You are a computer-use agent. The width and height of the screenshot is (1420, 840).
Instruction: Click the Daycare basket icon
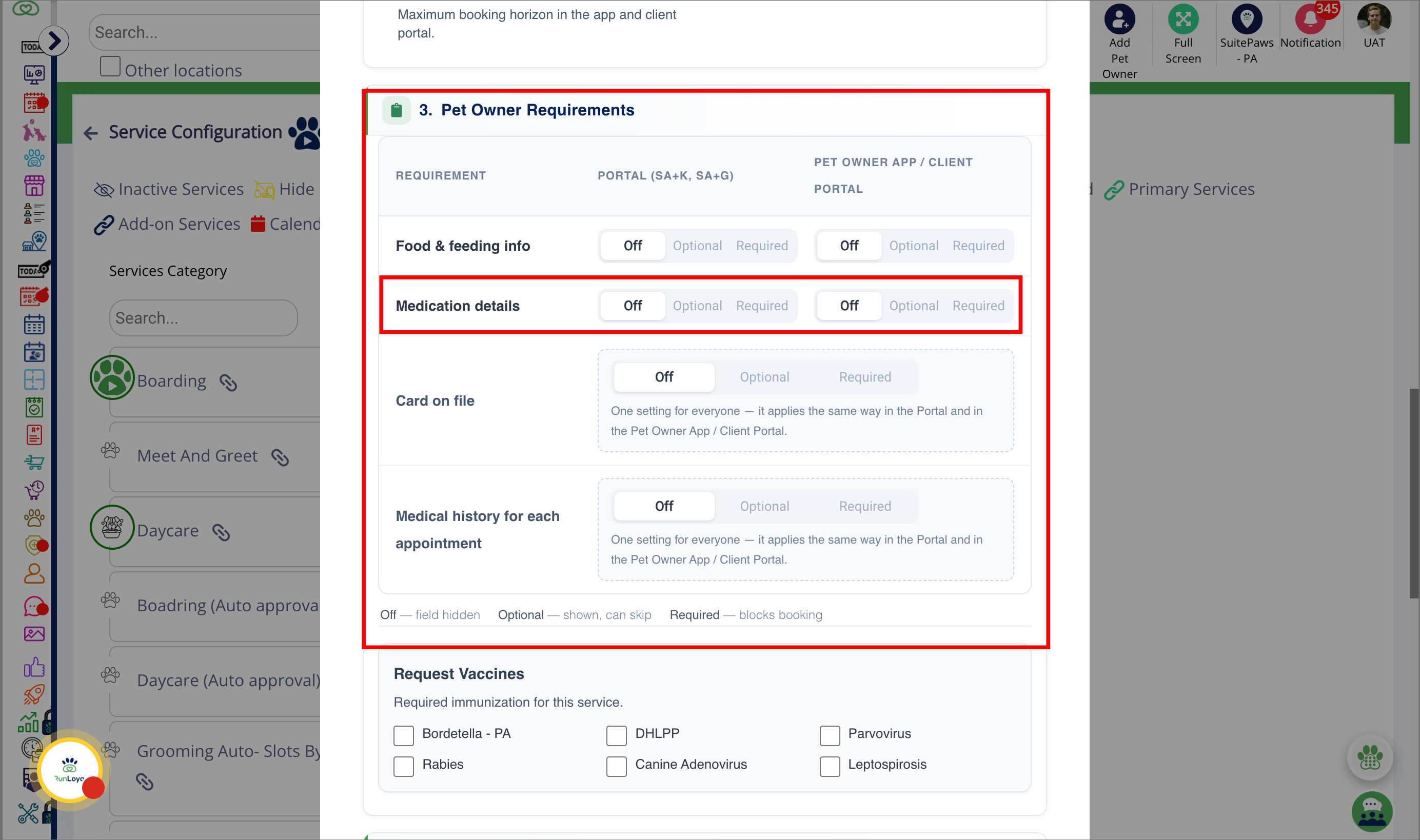[x=112, y=528]
